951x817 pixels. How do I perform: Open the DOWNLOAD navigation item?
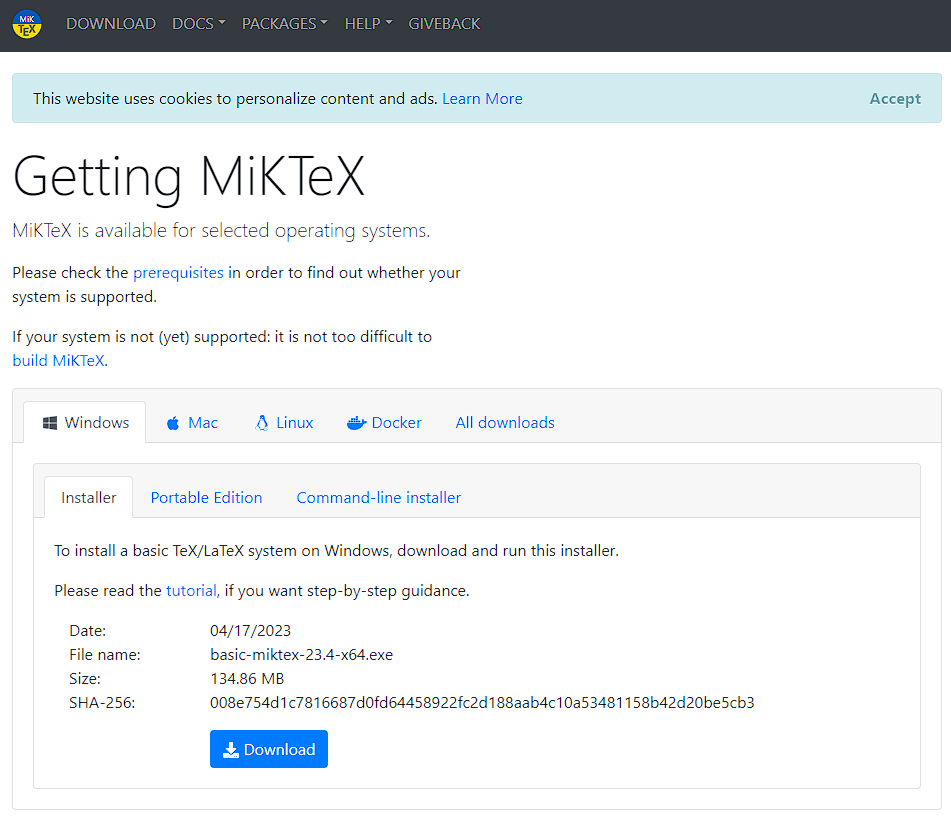(x=111, y=24)
